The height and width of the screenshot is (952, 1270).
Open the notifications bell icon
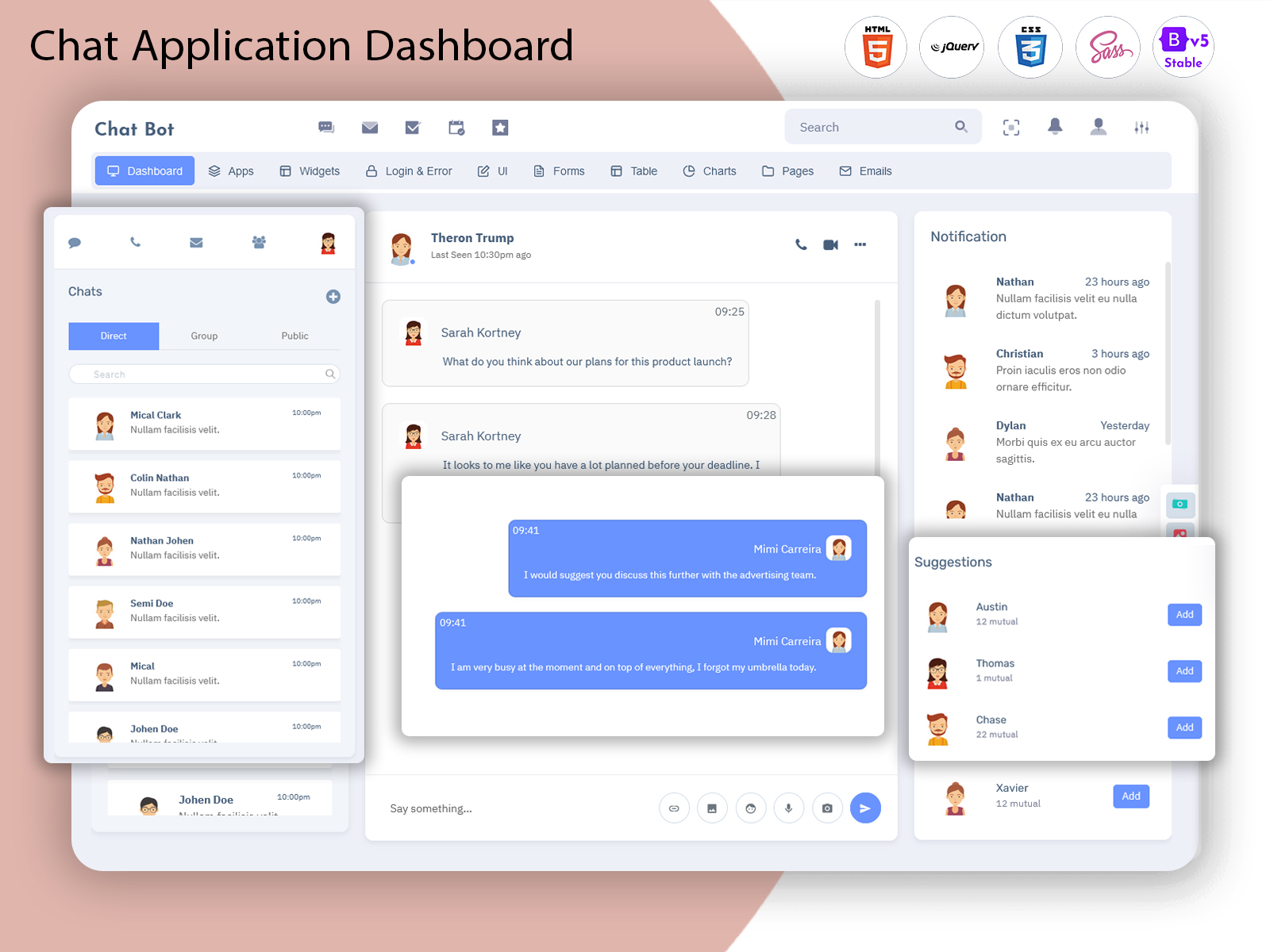(x=1055, y=127)
